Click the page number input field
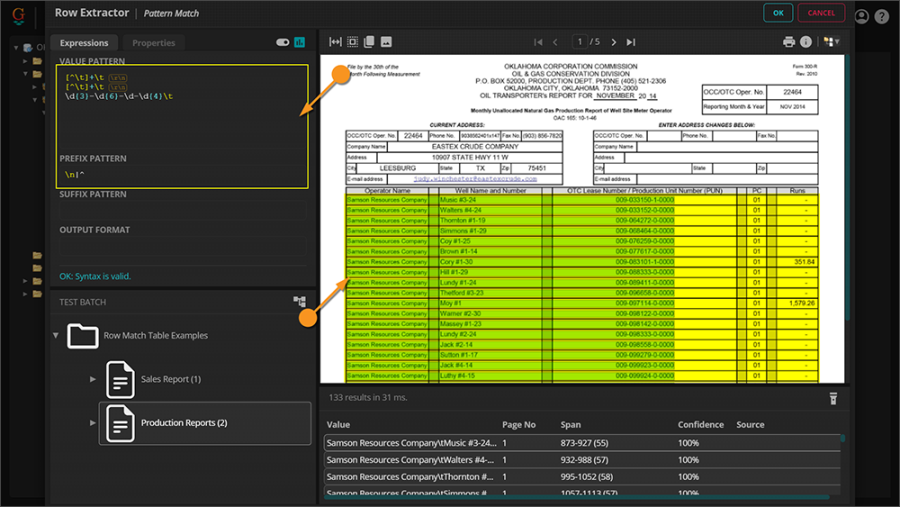The image size is (900, 507). [x=580, y=42]
